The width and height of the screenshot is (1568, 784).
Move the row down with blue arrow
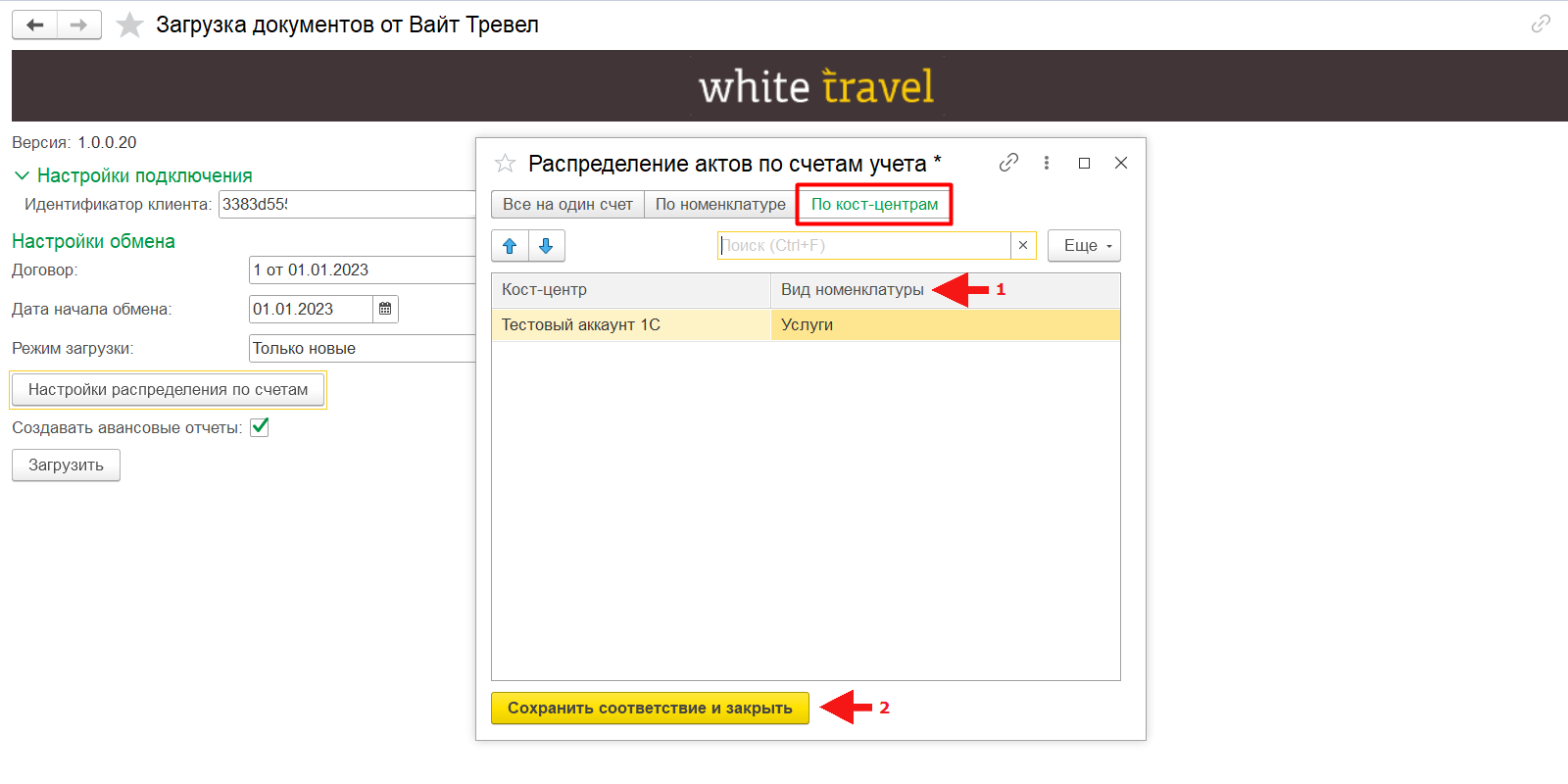(547, 246)
